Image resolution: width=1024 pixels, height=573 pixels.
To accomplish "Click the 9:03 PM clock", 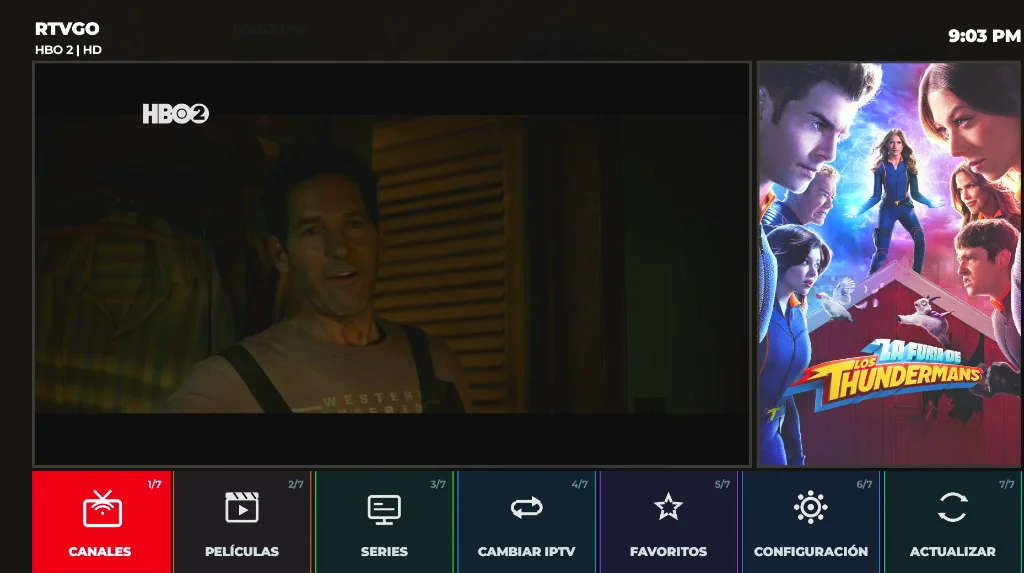I will (984, 36).
